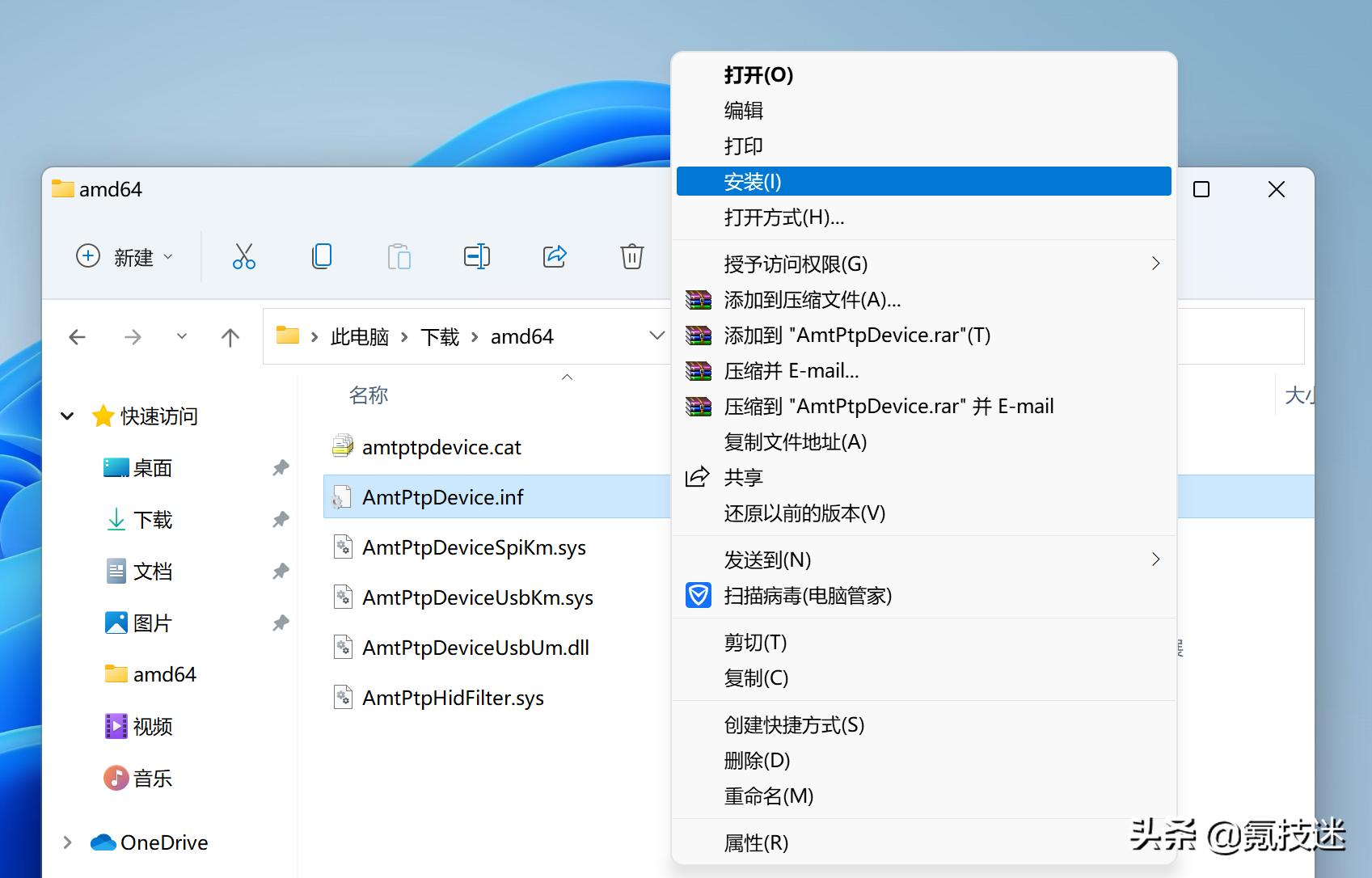Unpin 桌面 from Quick Access

(281, 467)
